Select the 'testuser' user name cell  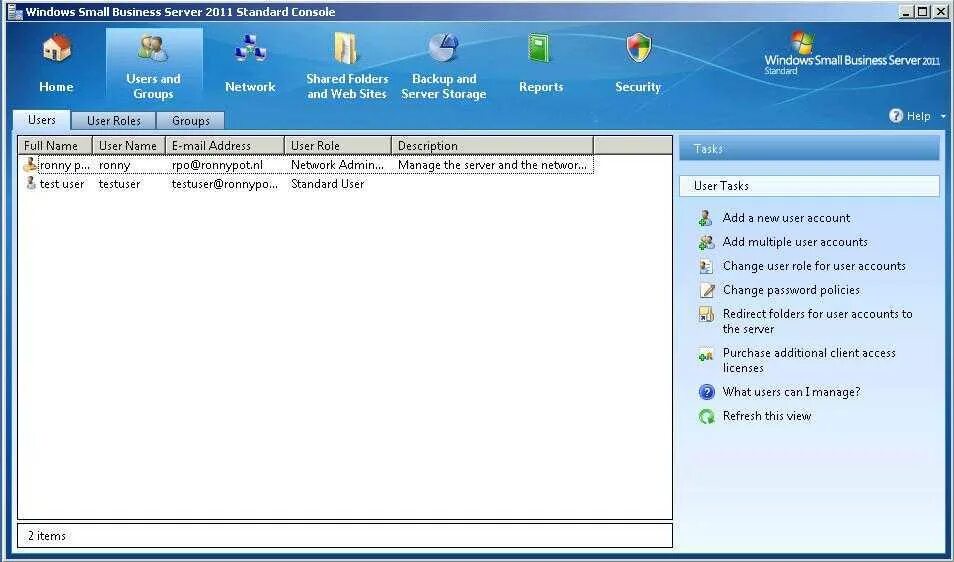(x=119, y=184)
